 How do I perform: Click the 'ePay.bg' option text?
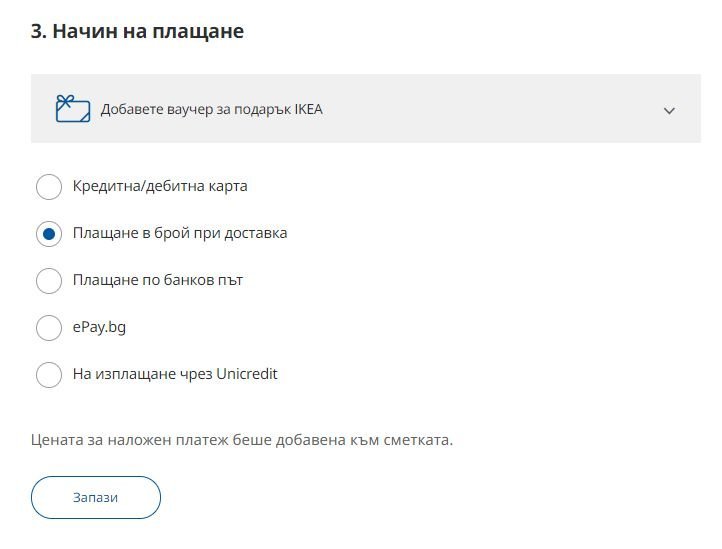coord(99,327)
